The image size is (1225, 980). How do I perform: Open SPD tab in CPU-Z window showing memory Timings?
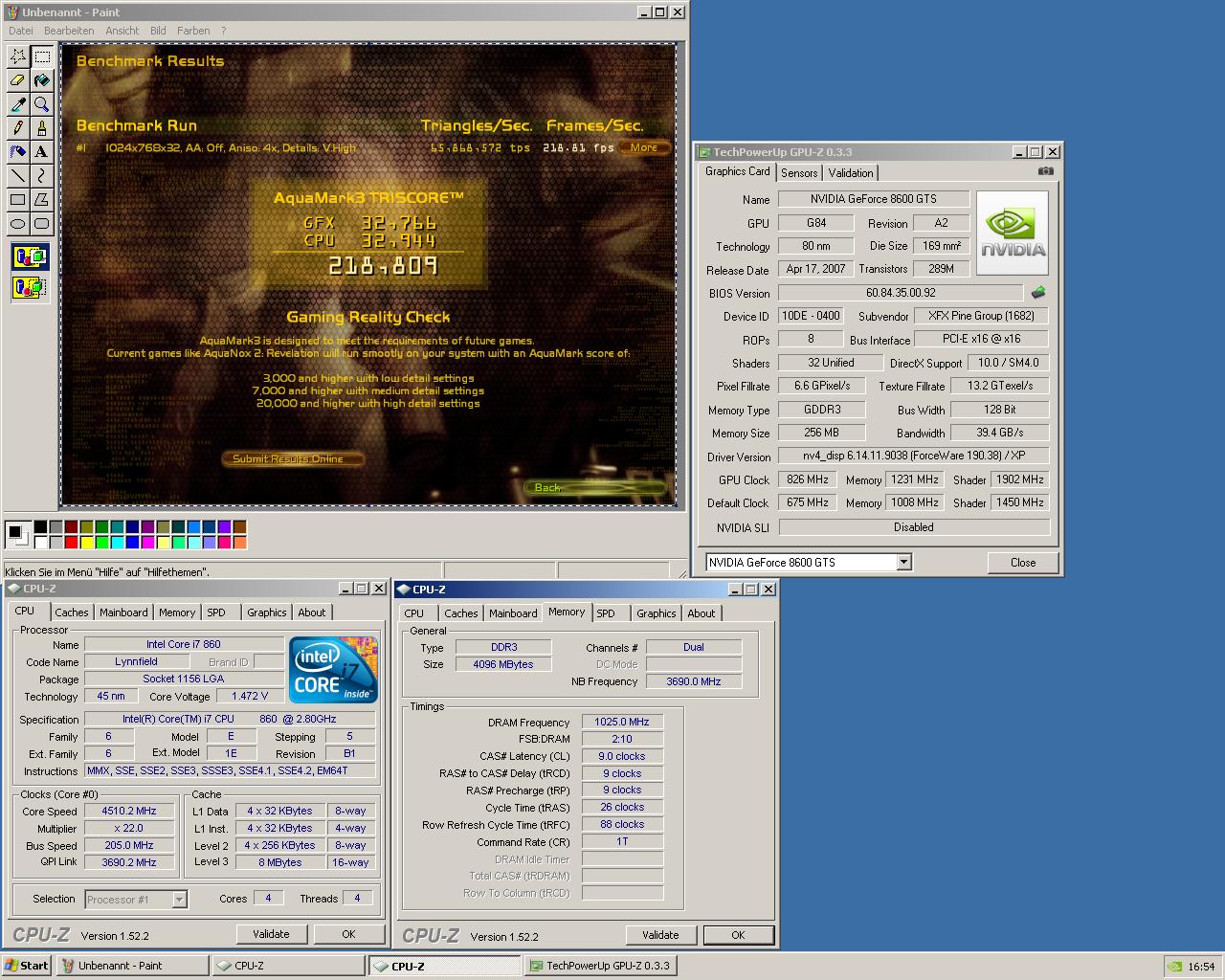606,613
